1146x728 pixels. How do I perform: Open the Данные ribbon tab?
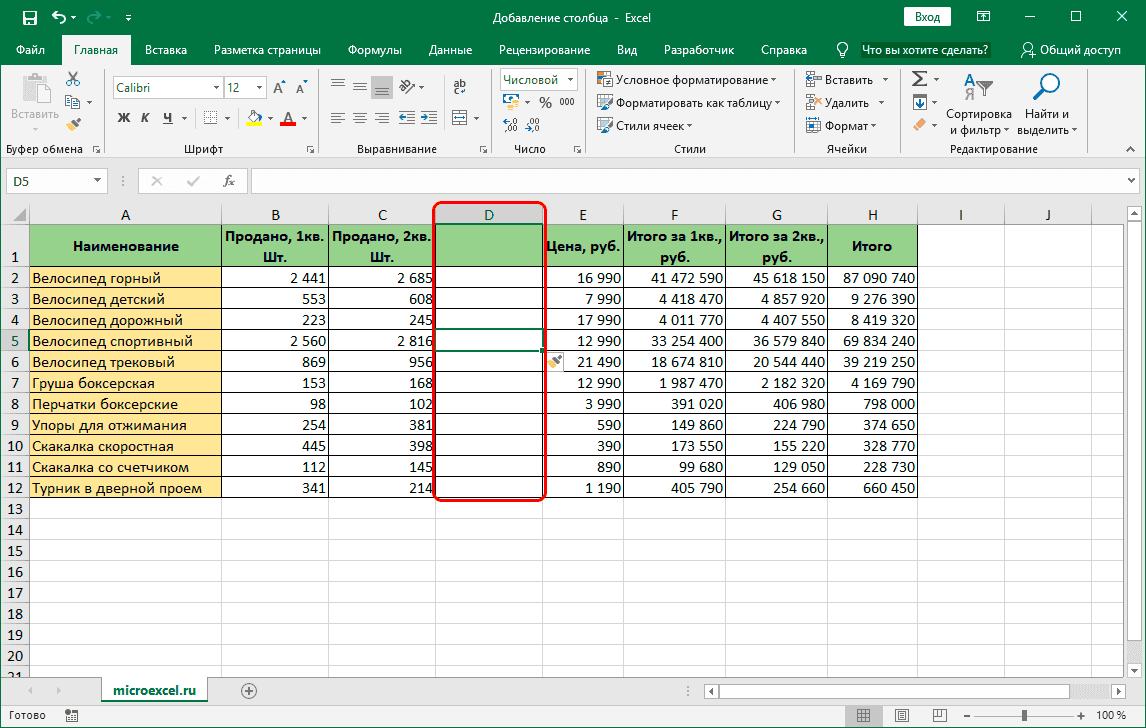[x=449, y=48]
